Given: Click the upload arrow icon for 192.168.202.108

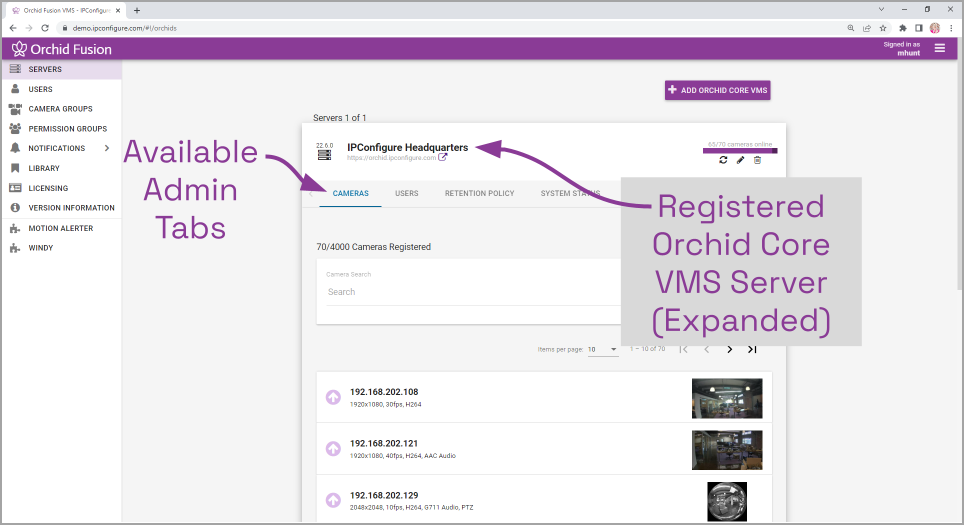Looking at the screenshot, I should [x=333, y=397].
